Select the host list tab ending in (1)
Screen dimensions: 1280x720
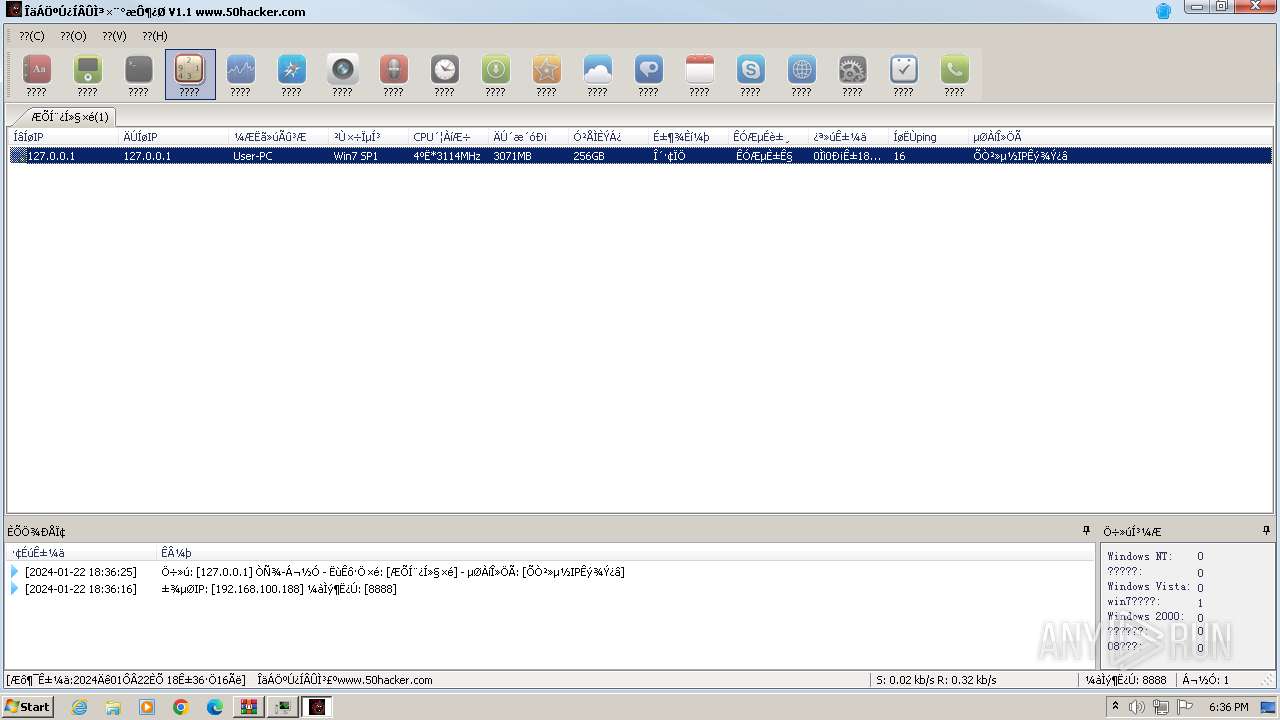69,117
